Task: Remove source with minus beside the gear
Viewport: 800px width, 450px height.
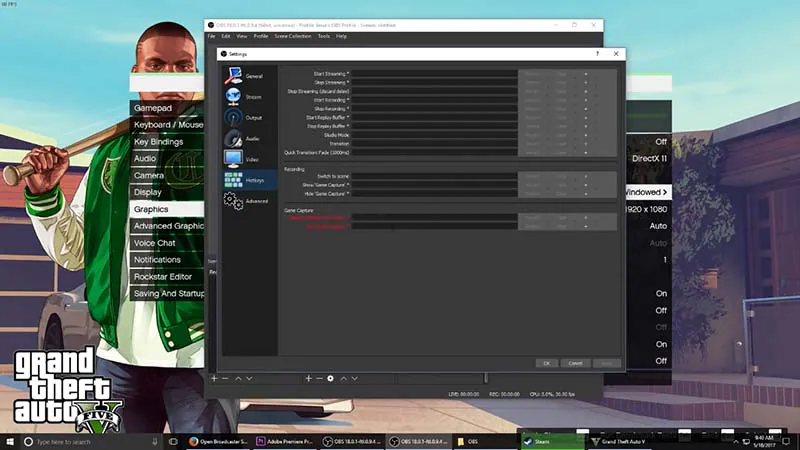Action: coord(319,379)
